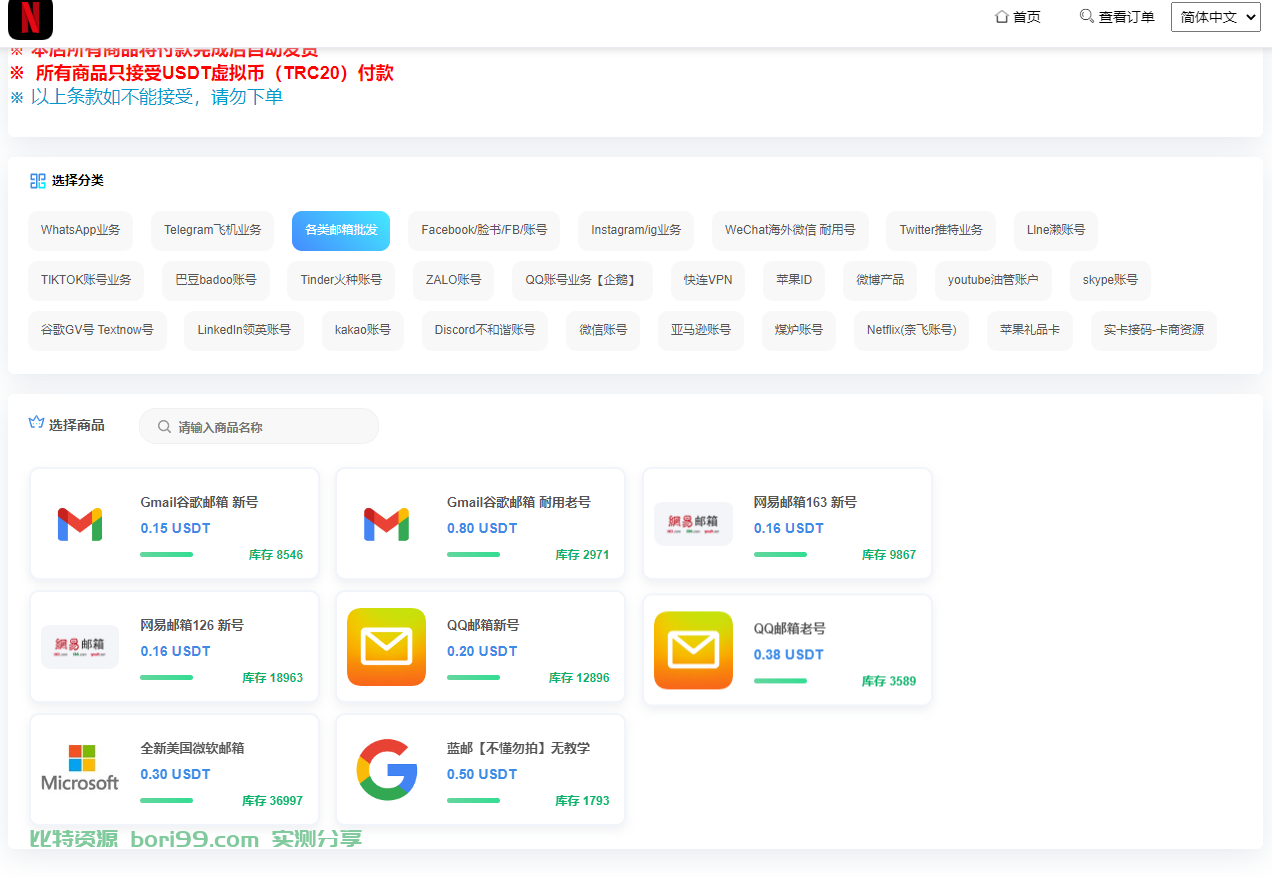Select the Twitter推特业务 category
The height and width of the screenshot is (877, 1272).
[x=941, y=230]
